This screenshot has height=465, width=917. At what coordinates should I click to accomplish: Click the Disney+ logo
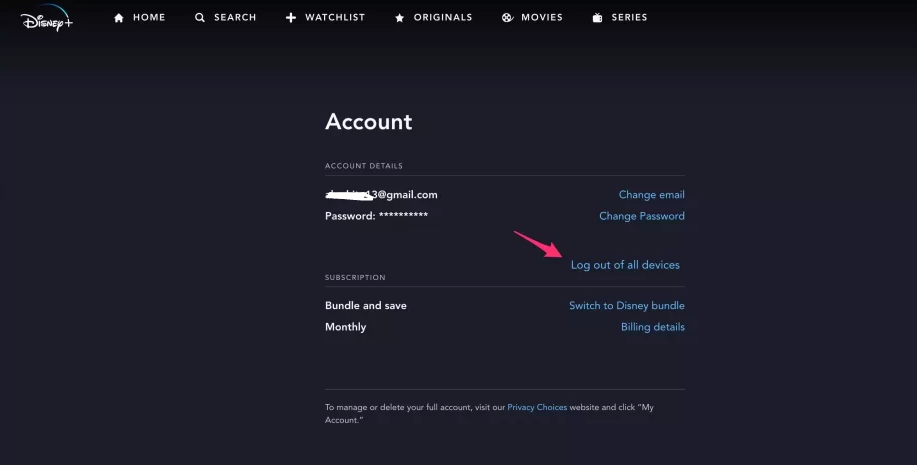47,18
